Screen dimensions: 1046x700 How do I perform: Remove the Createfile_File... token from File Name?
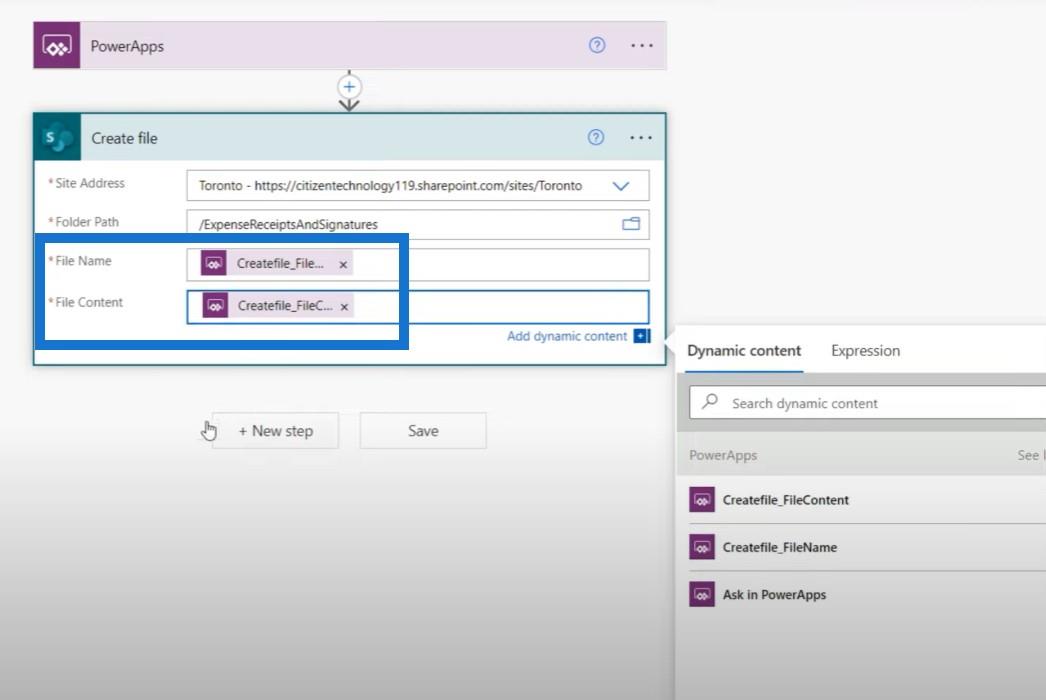[x=343, y=265]
